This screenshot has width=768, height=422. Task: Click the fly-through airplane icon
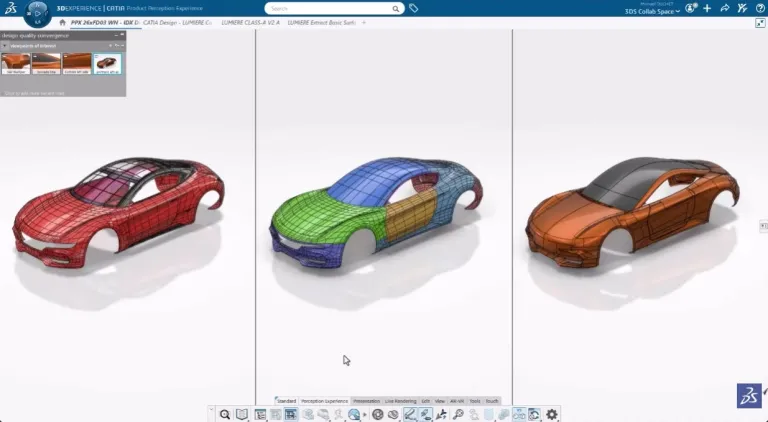(x=442, y=414)
